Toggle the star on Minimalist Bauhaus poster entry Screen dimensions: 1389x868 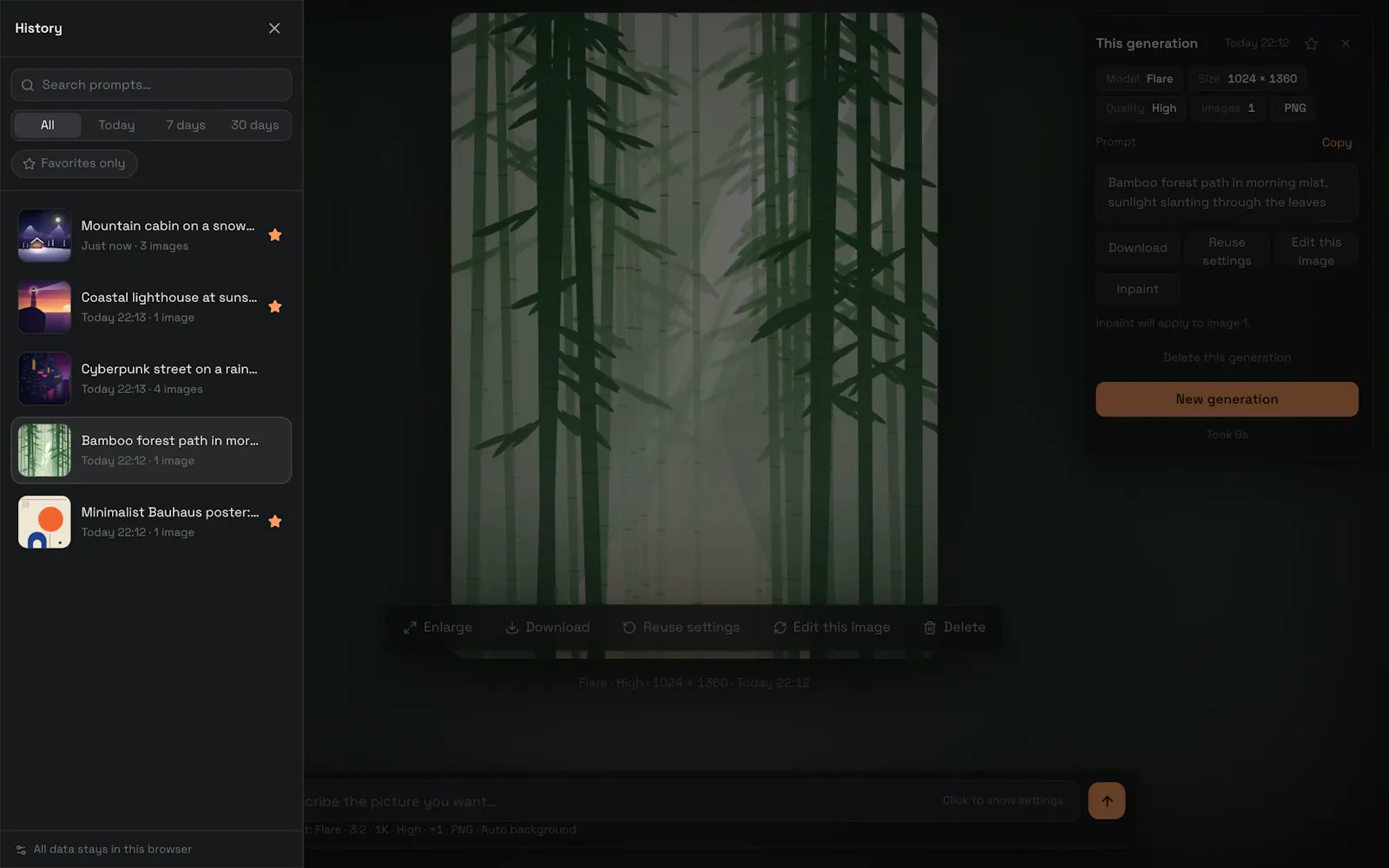(x=275, y=522)
